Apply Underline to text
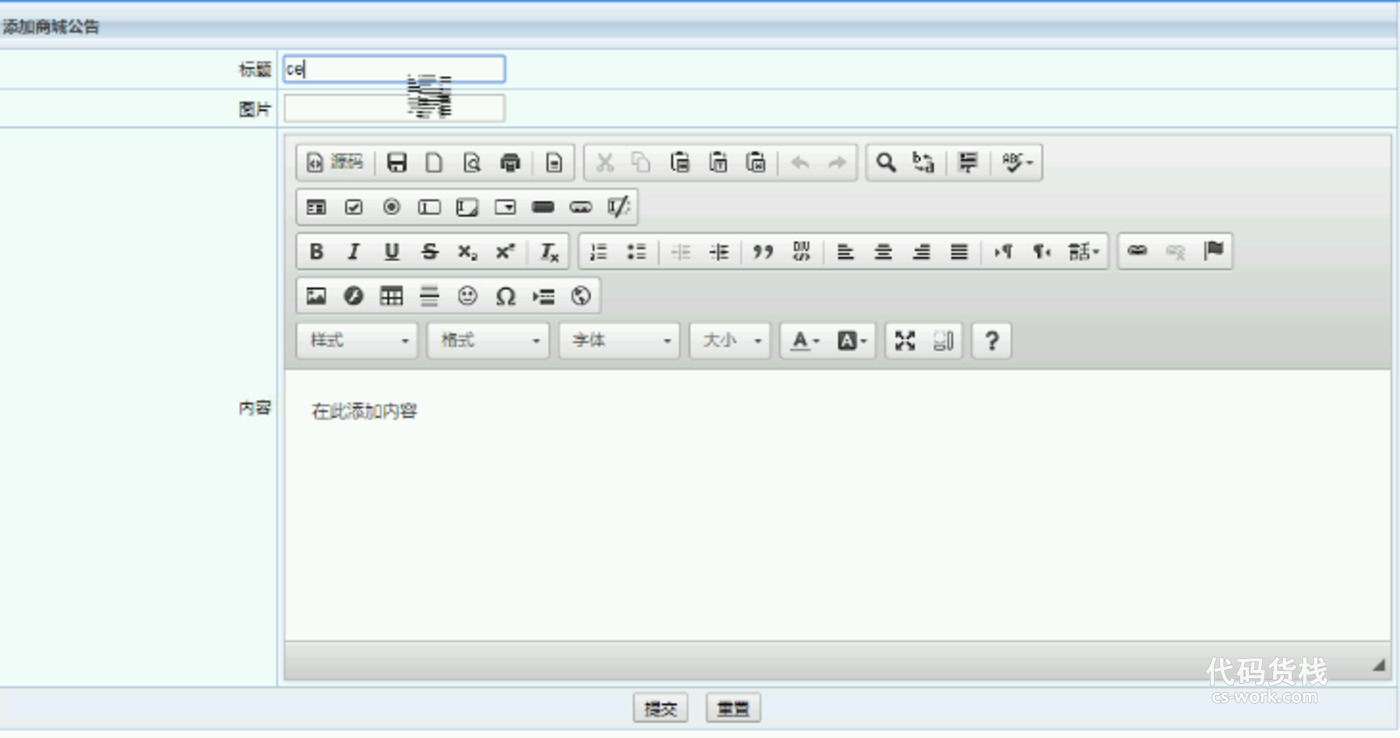This screenshot has width=1400, height=738. click(x=391, y=251)
